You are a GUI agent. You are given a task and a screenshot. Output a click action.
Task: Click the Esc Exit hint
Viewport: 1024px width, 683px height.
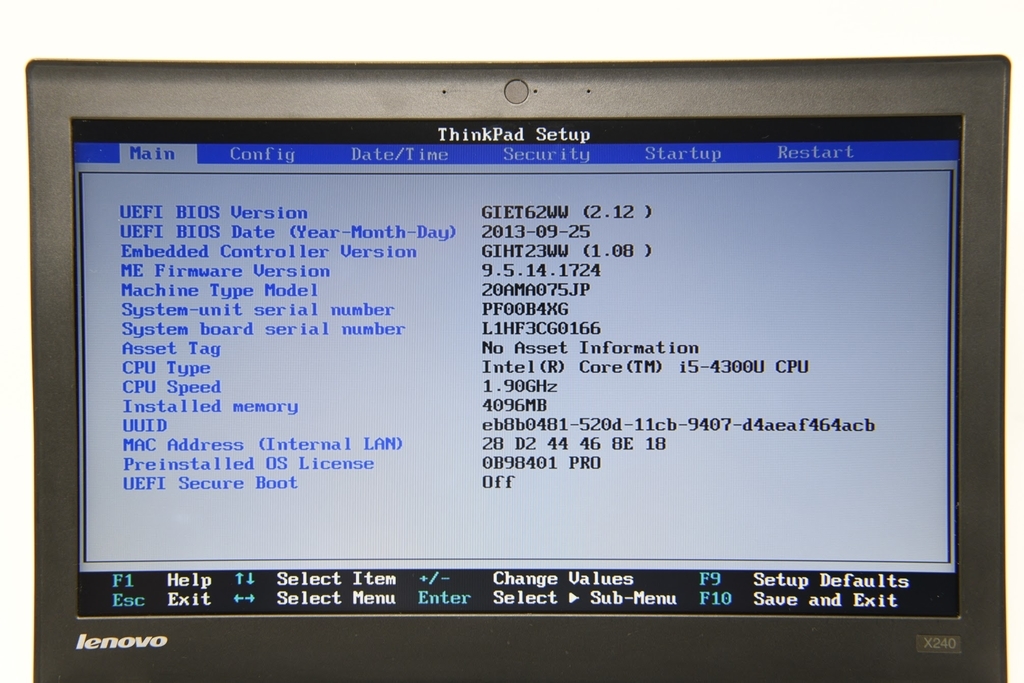[x=161, y=599]
